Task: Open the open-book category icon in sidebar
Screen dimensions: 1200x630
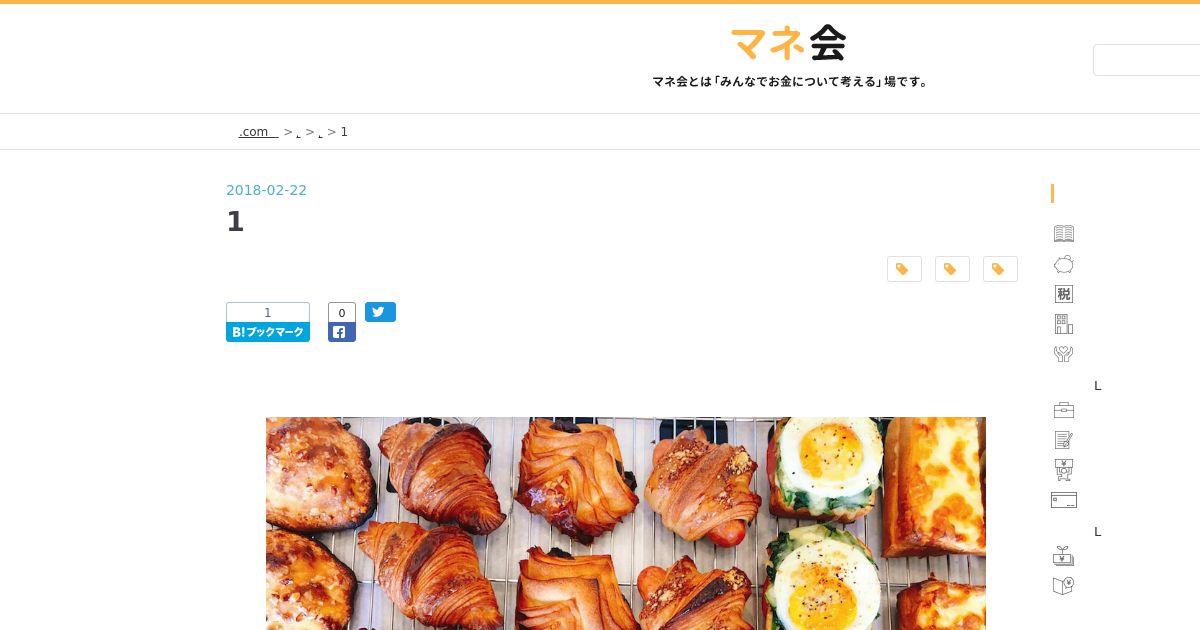Action: click(x=1063, y=234)
